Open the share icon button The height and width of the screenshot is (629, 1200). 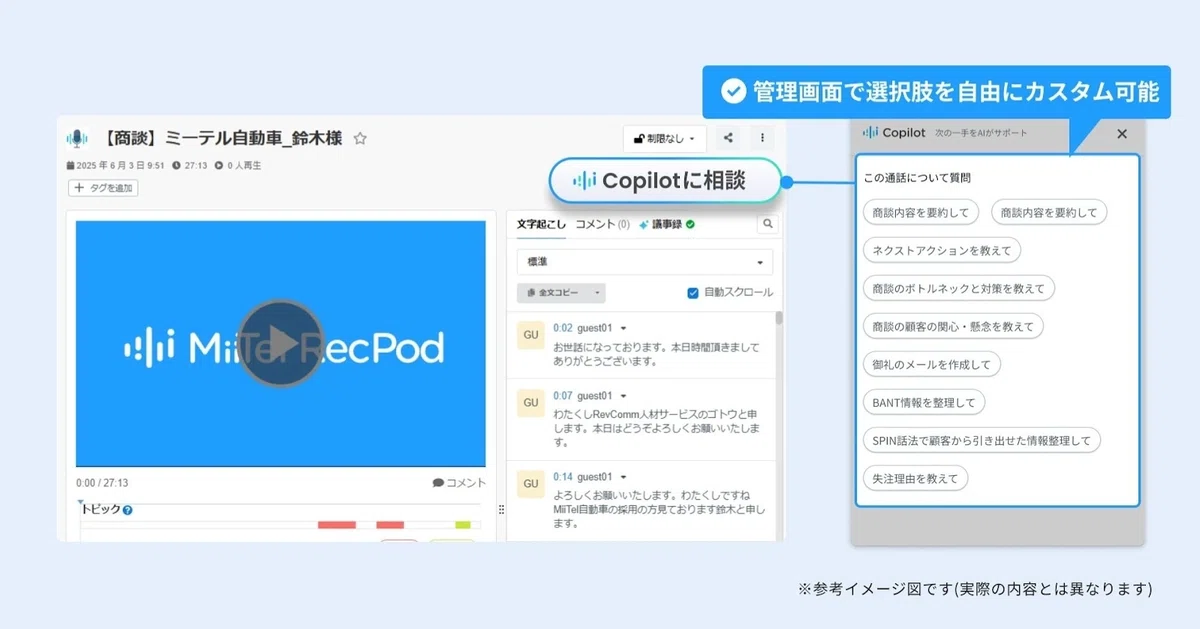[x=728, y=139]
